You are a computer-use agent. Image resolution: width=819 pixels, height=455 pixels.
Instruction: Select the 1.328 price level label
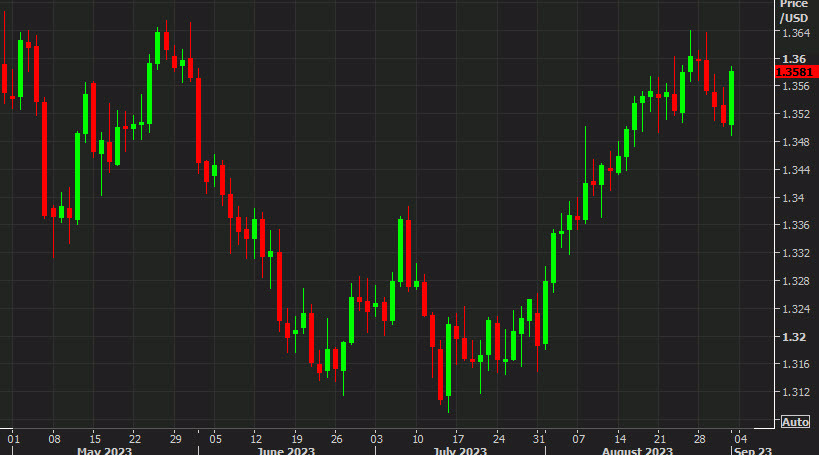[796, 282]
